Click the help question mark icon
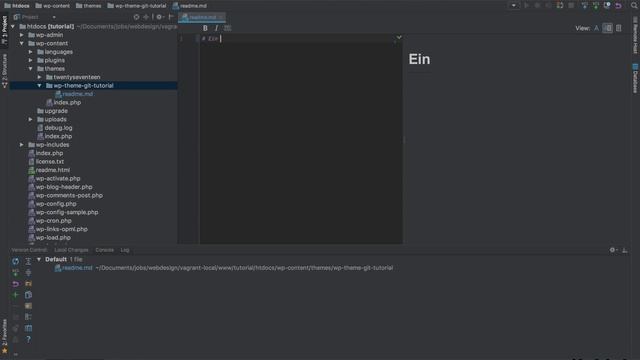Viewport: 640px width, 360px height. [28, 339]
